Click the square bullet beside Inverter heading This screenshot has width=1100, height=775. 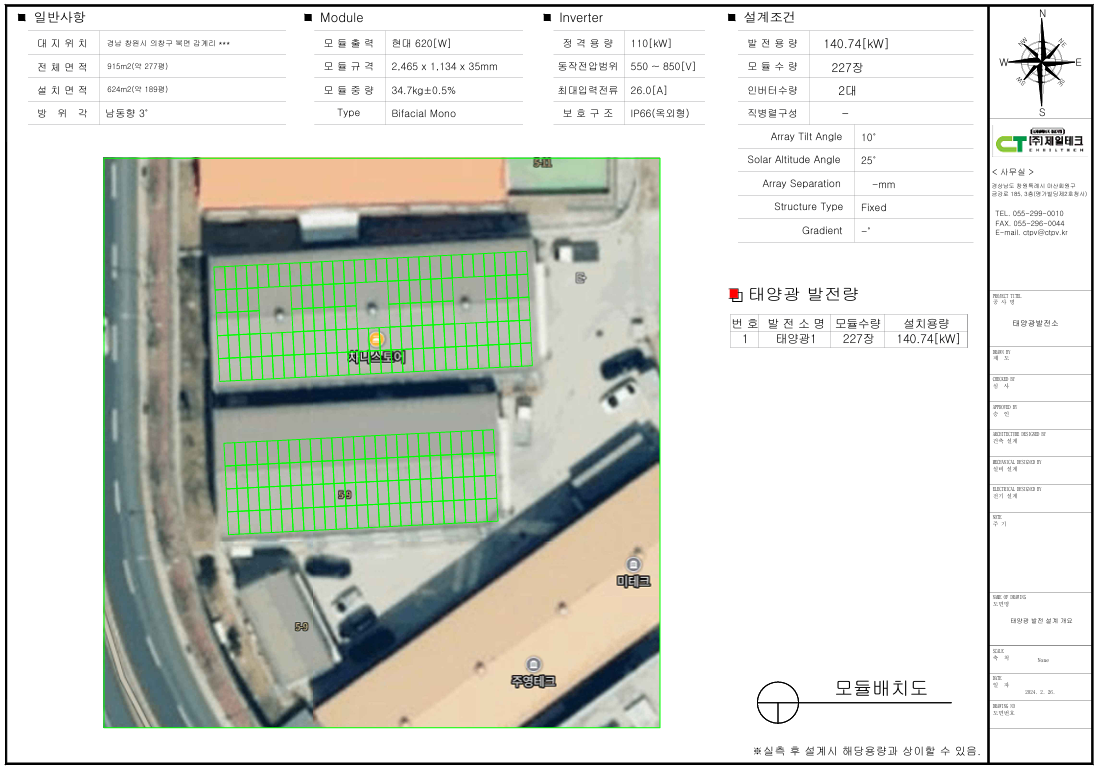point(547,18)
